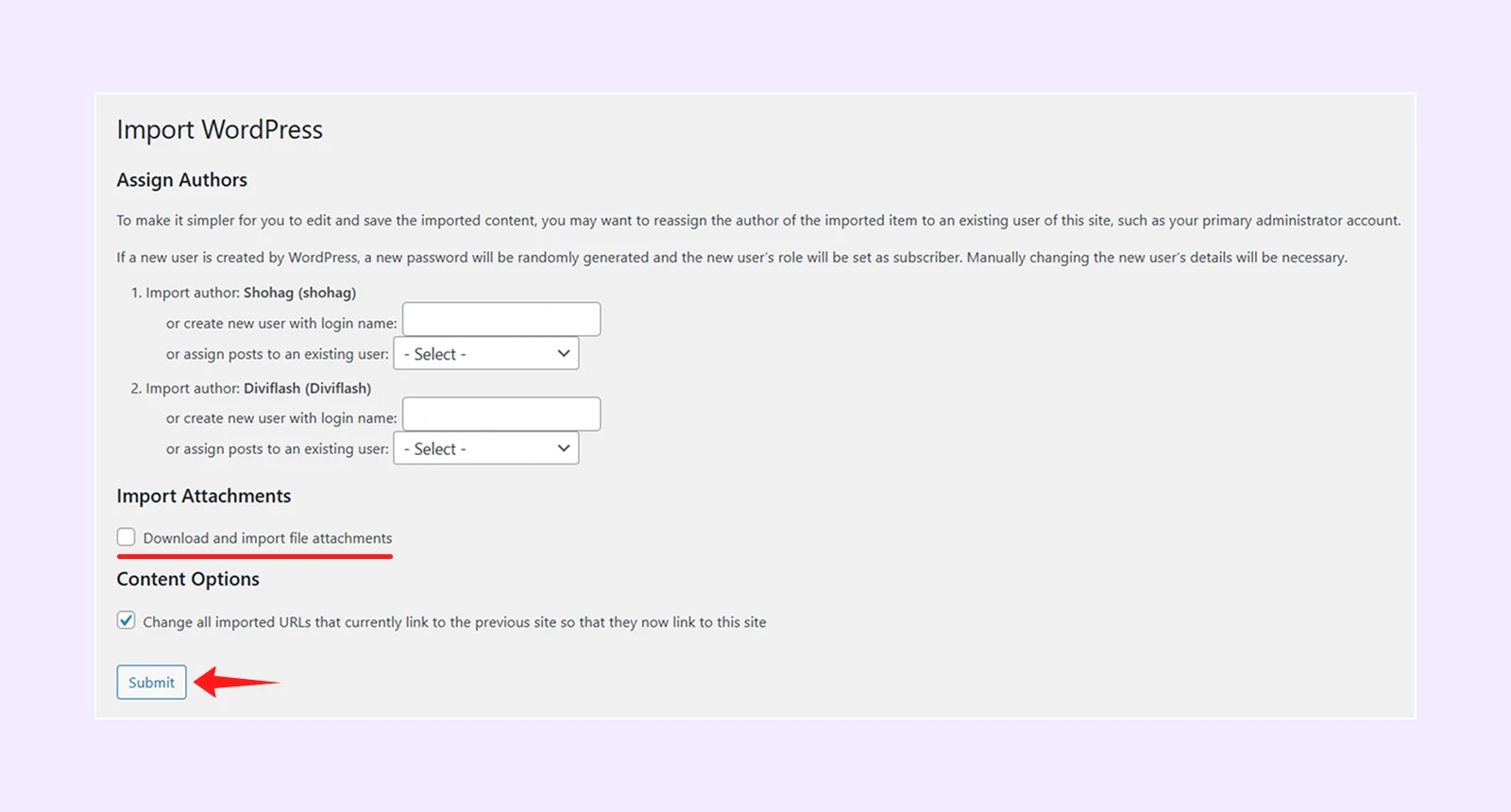Click the Submit button

pyautogui.click(x=151, y=682)
